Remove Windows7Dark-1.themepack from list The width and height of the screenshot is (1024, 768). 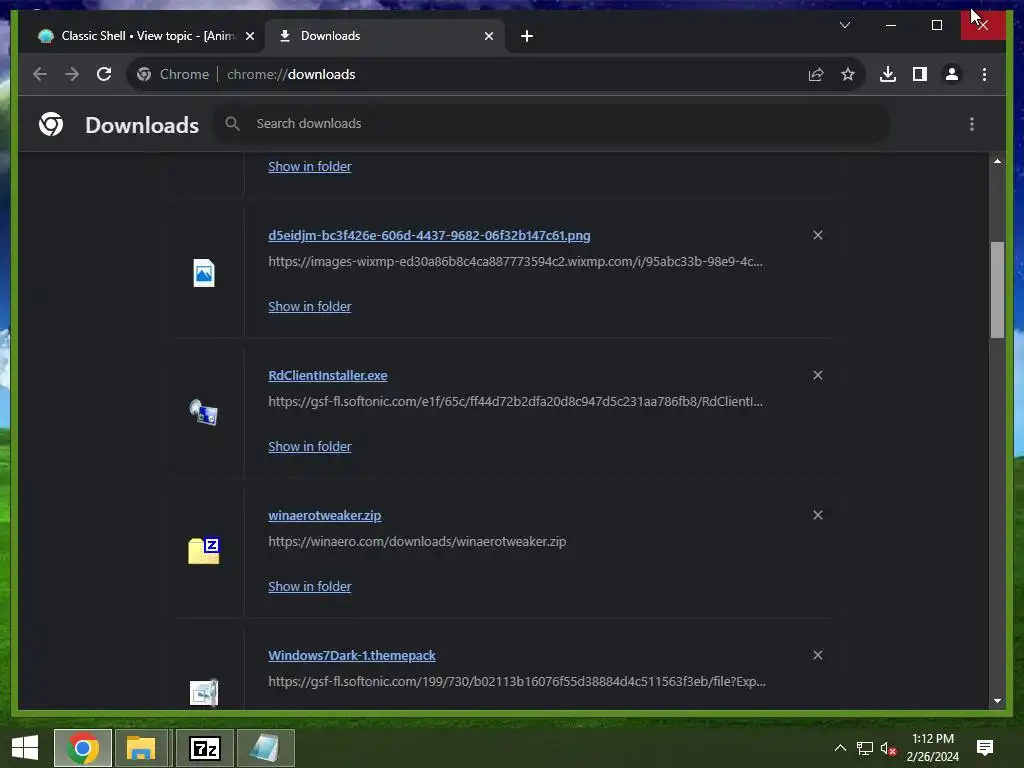(818, 655)
